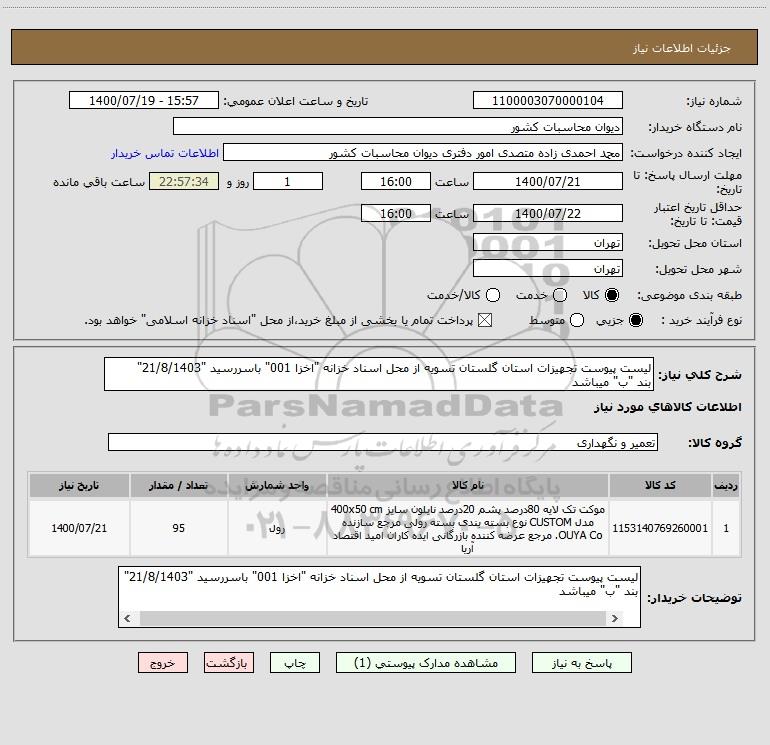Select the جزیی purchase type radio
The image size is (770, 745).
pyautogui.click(x=636, y=320)
